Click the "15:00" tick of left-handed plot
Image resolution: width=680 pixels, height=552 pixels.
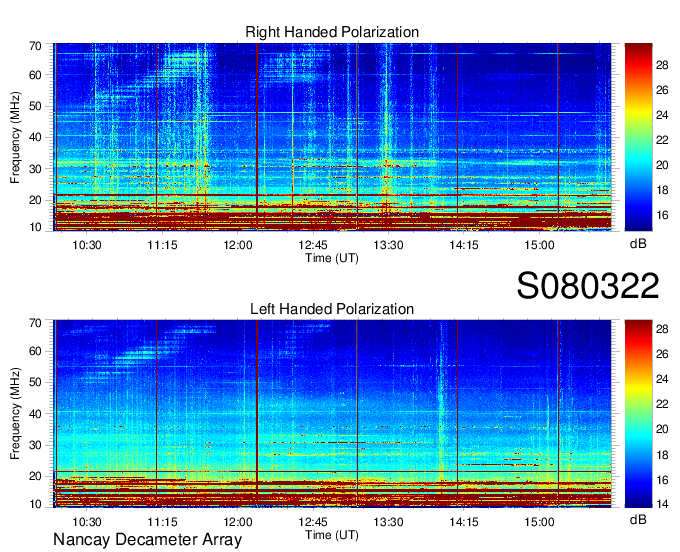pos(539,522)
